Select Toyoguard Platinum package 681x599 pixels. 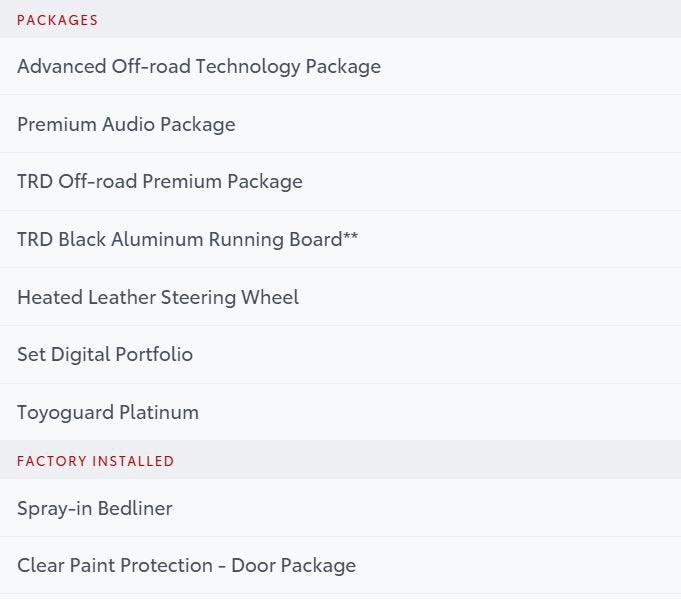click(x=108, y=412)
